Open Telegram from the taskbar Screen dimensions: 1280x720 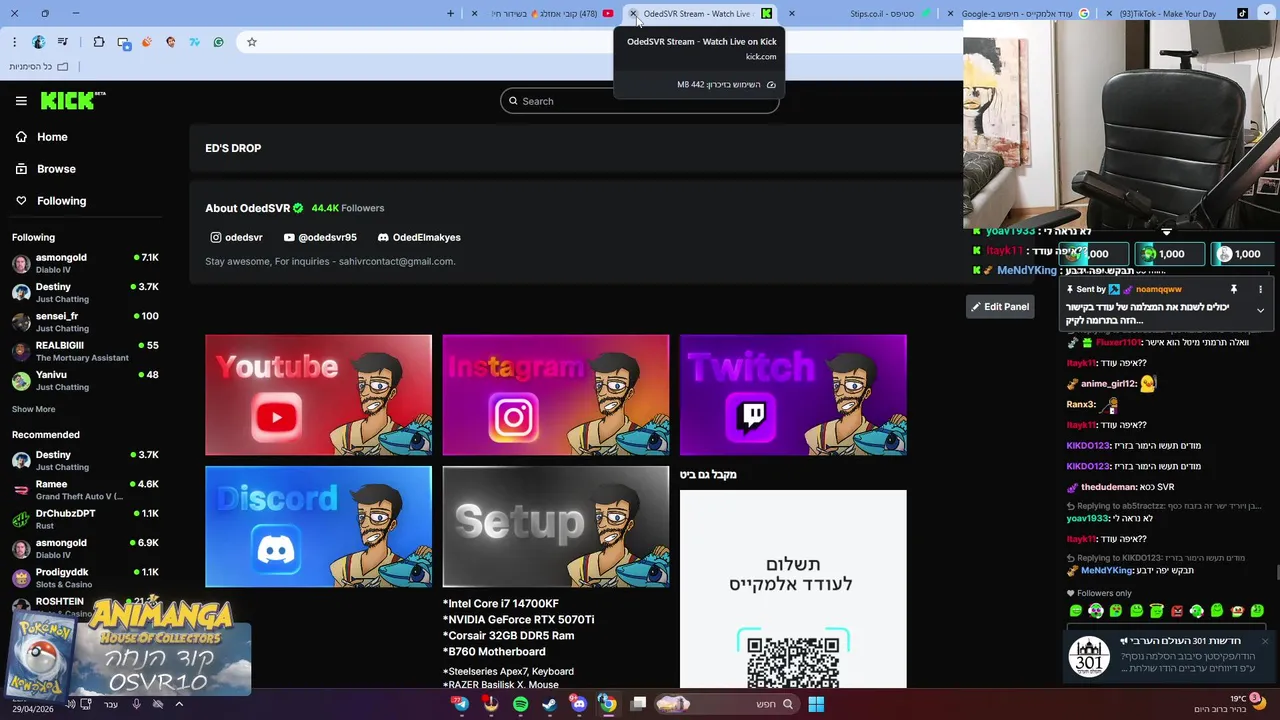click(x=460, y=704)
